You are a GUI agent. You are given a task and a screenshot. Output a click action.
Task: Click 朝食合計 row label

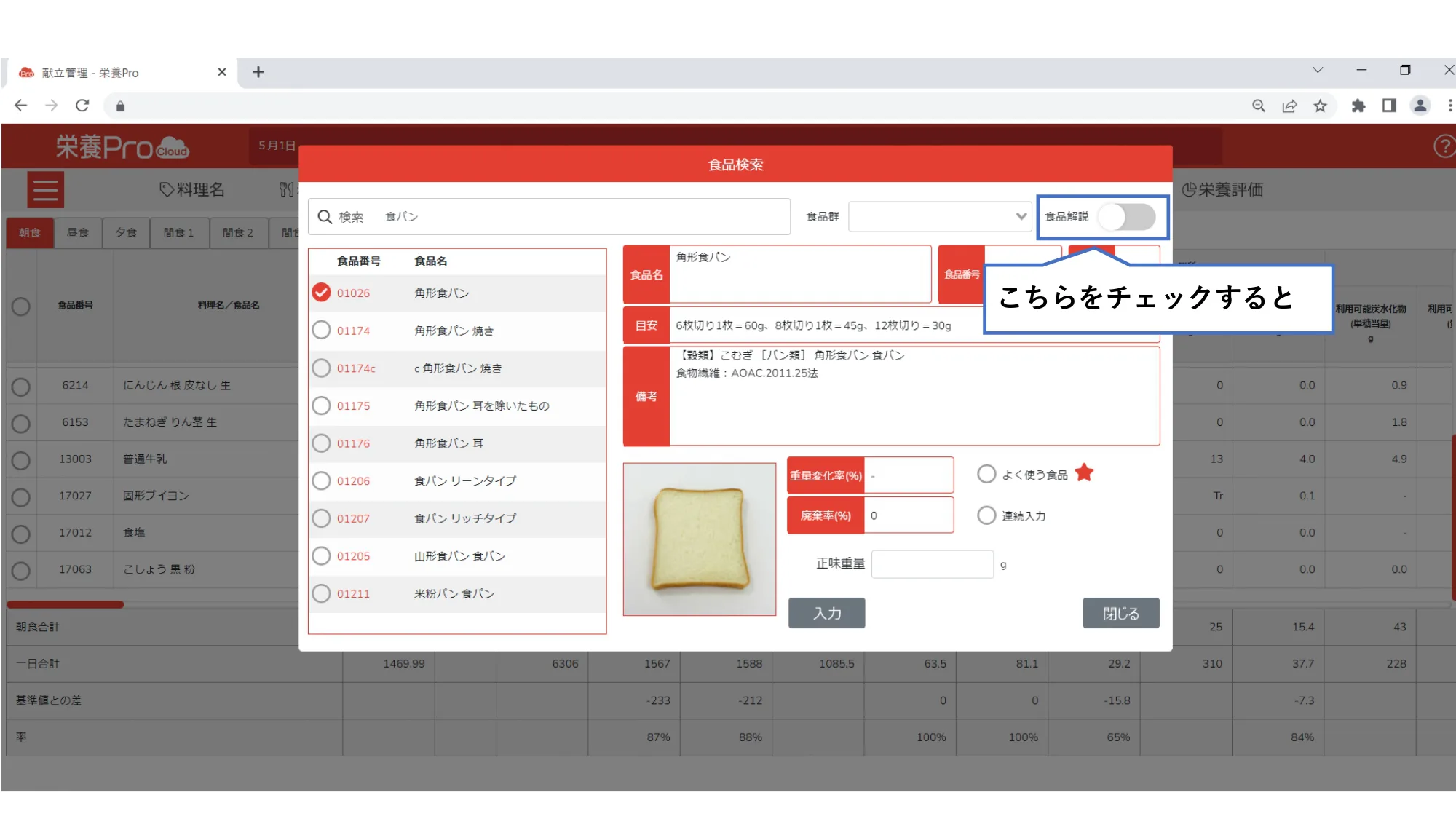38,627
